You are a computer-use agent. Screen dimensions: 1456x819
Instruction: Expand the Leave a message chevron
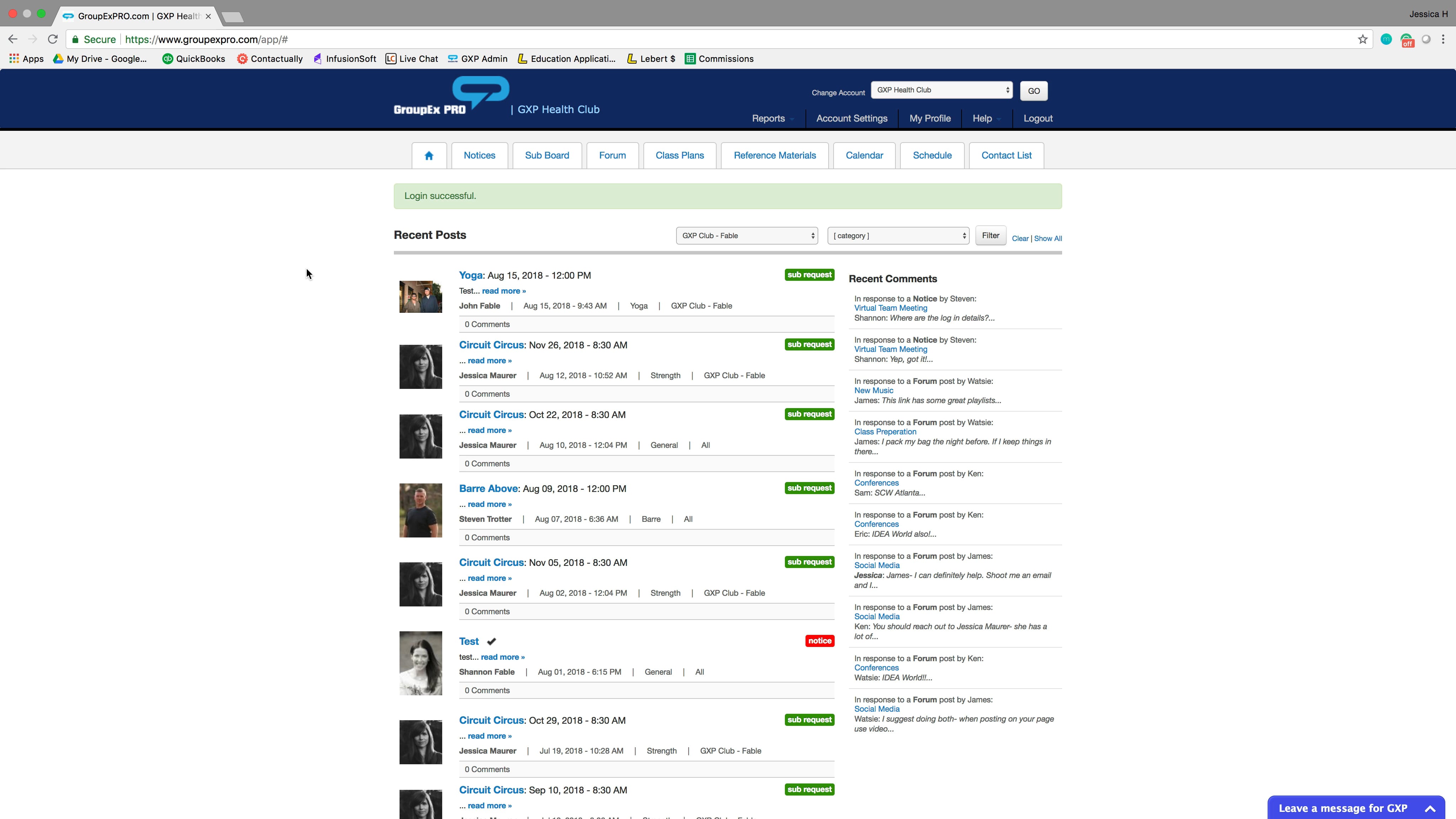pos(1430,808)
